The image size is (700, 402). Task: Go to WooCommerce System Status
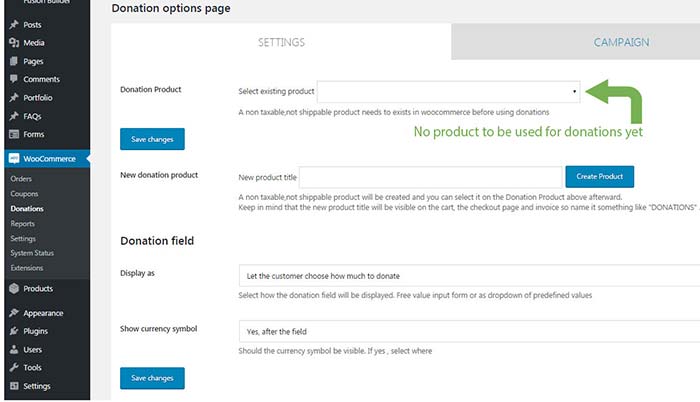(33, 254)
